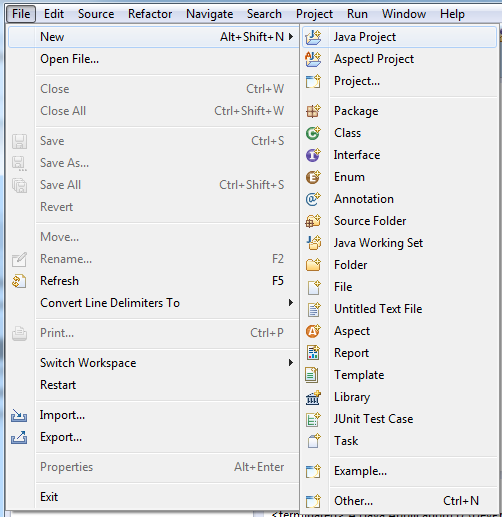Image resolution: width=502 pixels, height=517 pixels.
Task: Expand Convert Line Delimiters To submenu
Action: [x=291, y=303]
